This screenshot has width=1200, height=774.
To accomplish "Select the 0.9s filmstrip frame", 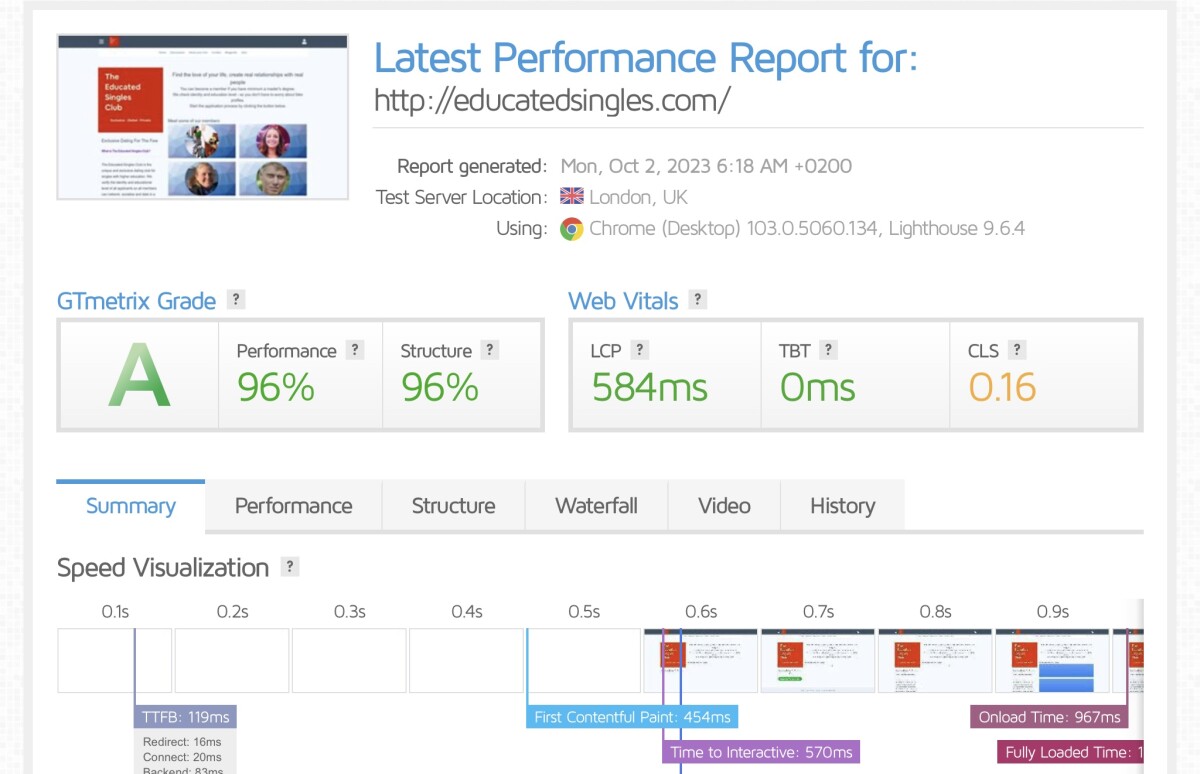I will 1052,660.
